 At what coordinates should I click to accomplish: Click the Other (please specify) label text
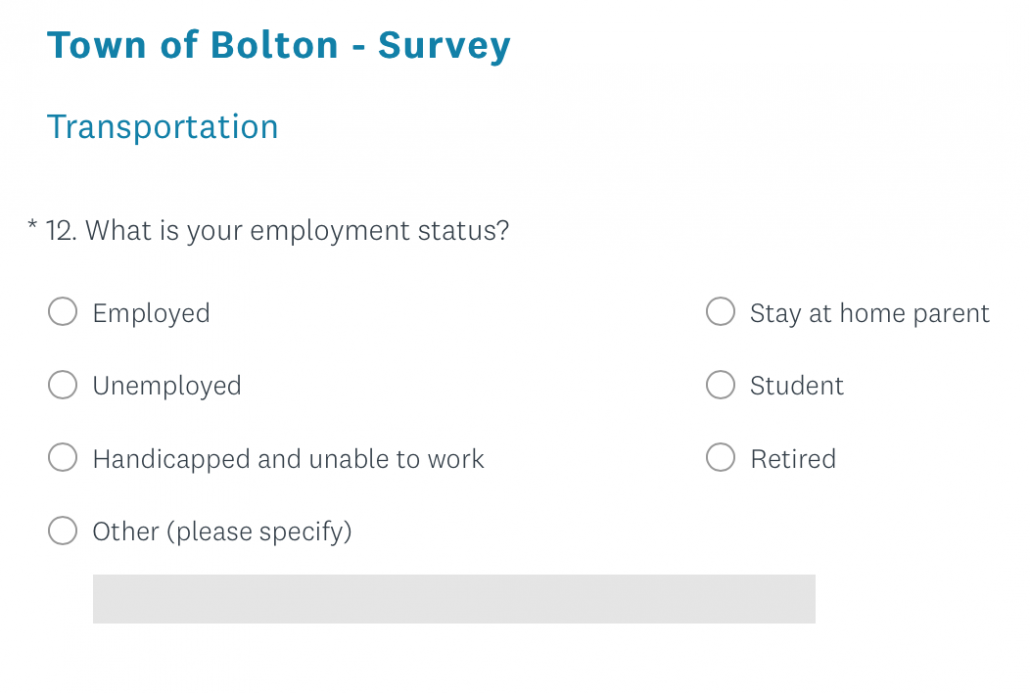click(221, 531)
